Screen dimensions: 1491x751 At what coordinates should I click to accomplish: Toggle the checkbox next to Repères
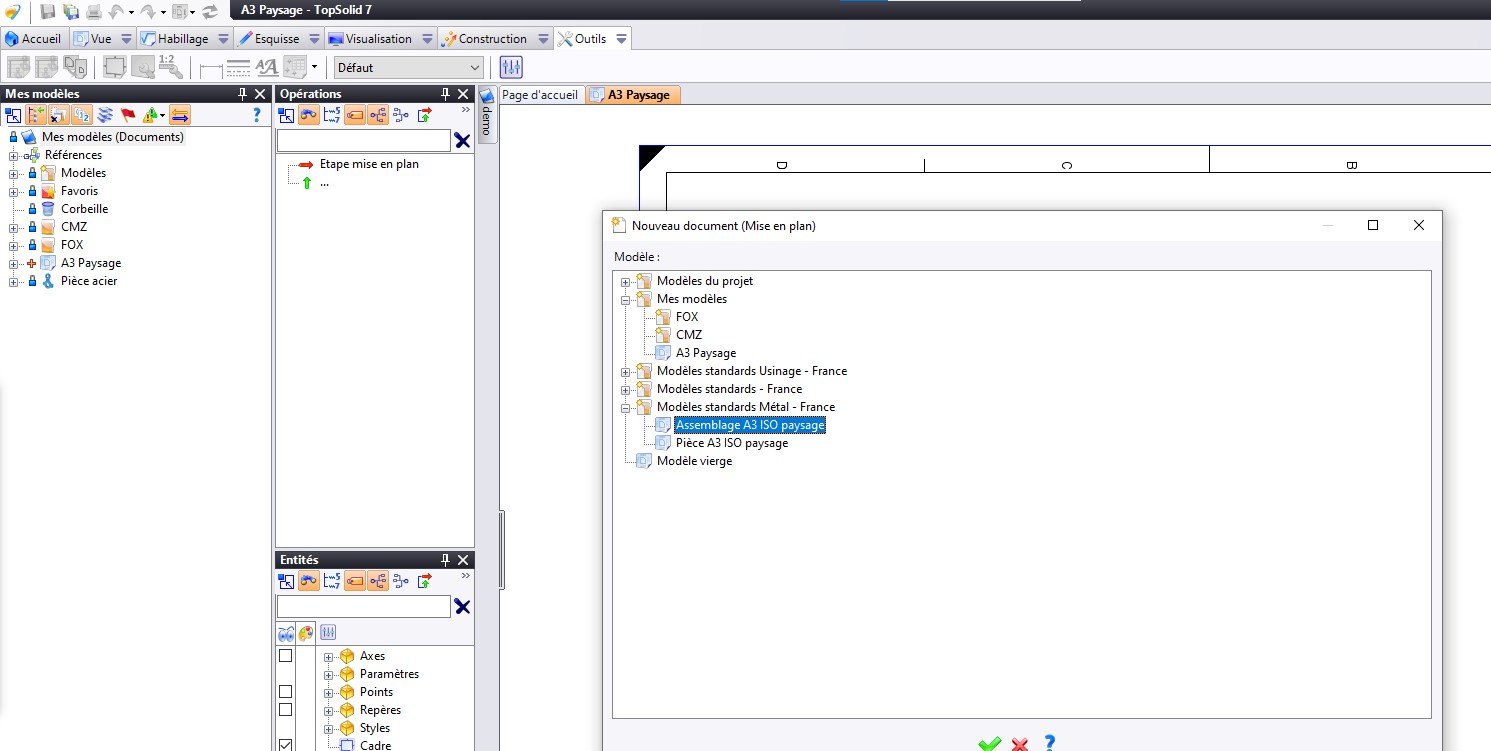point(285,710)
